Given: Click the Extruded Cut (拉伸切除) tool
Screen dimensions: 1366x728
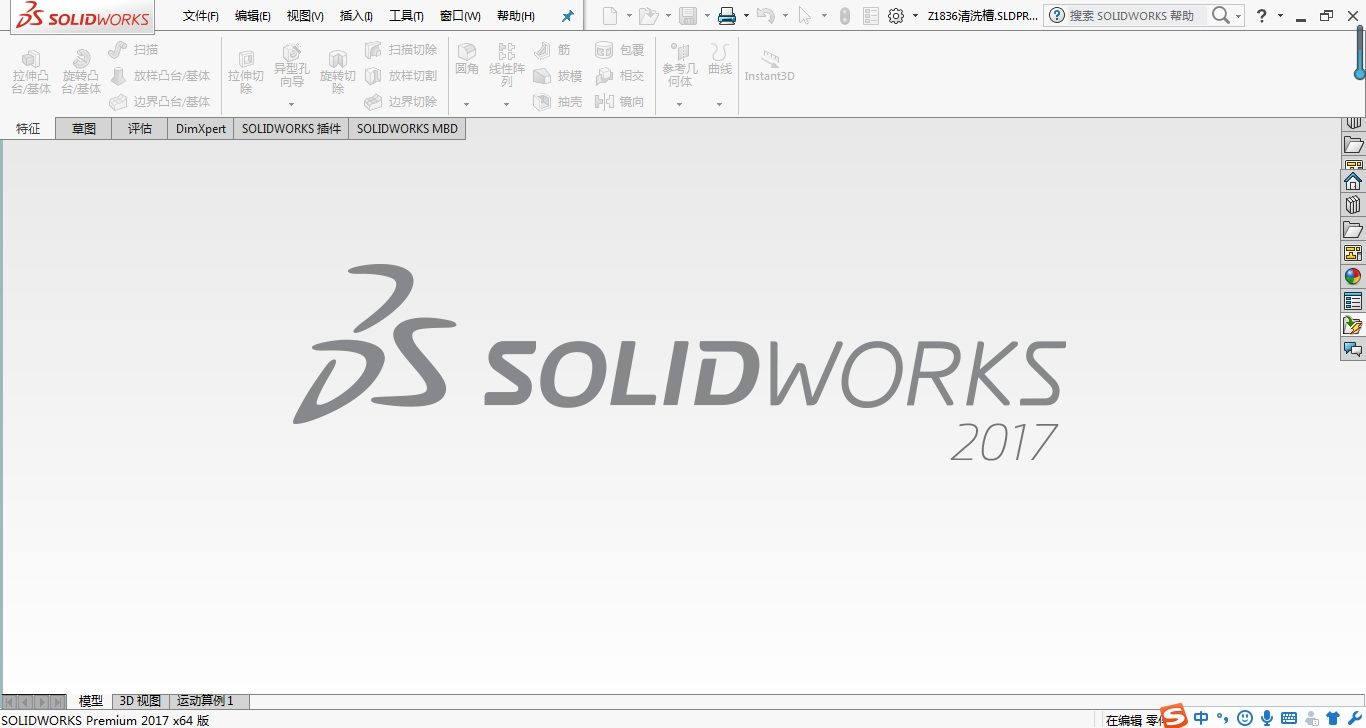Looking at the screenshot, I should point(246,72).
